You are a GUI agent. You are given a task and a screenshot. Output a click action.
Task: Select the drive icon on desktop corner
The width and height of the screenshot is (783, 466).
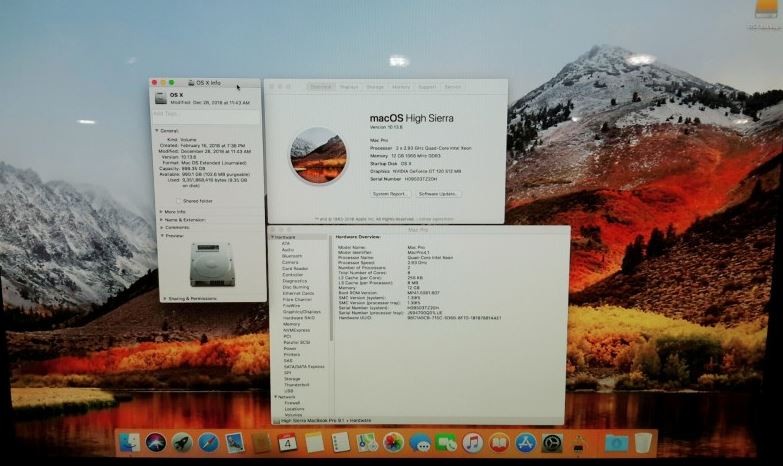[x=766, y=10]
